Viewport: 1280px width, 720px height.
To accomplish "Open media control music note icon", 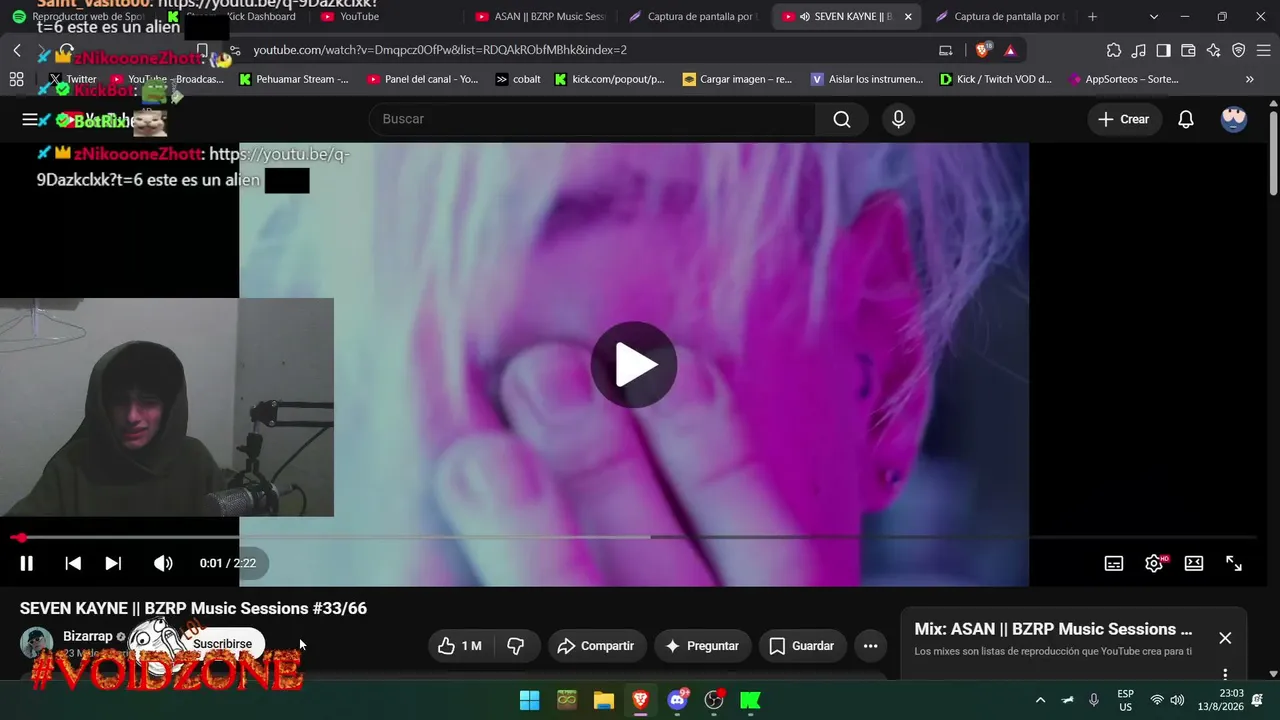I will [1139, 50].
